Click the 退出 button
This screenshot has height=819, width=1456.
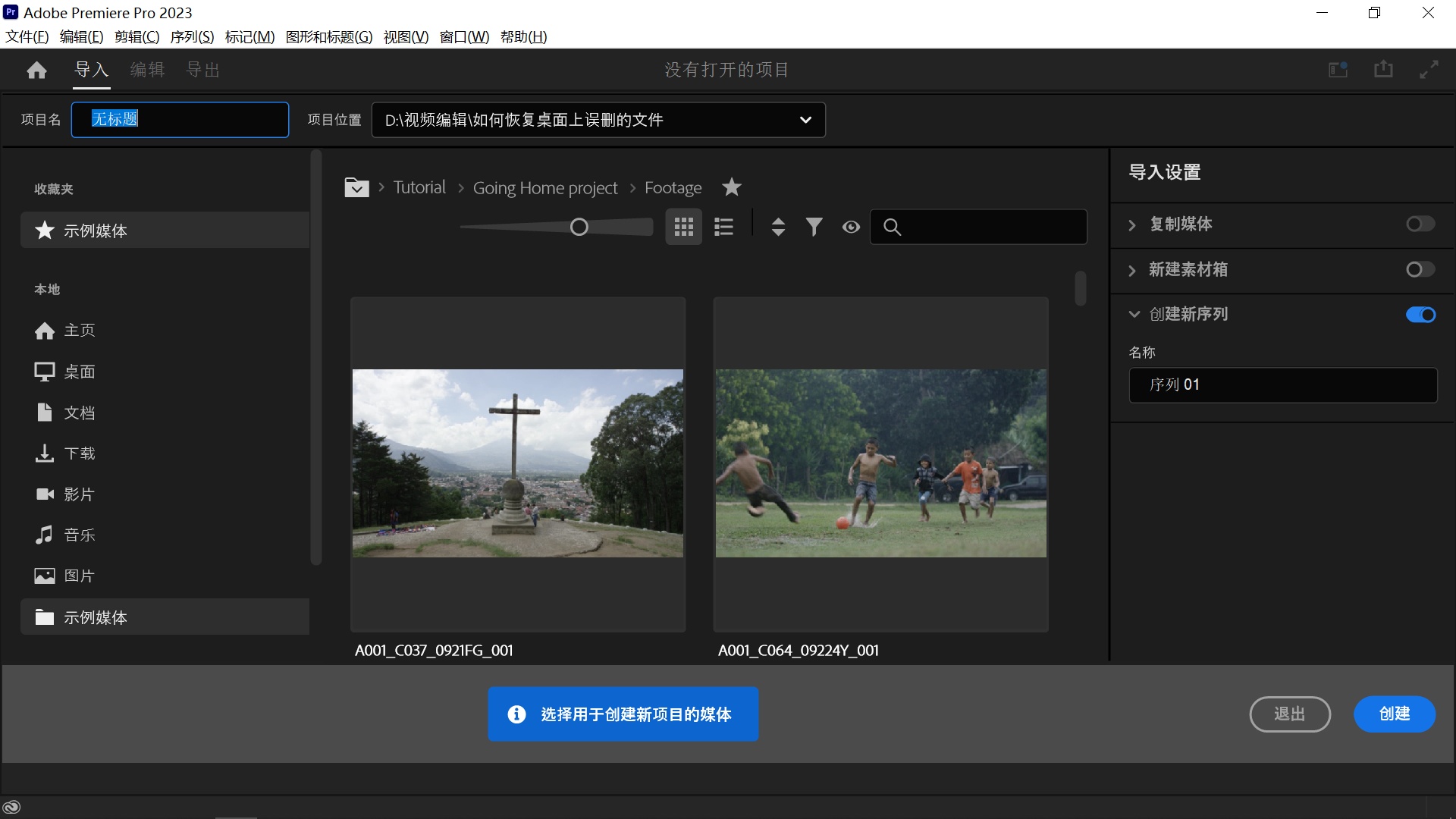tap(1289, 713)
